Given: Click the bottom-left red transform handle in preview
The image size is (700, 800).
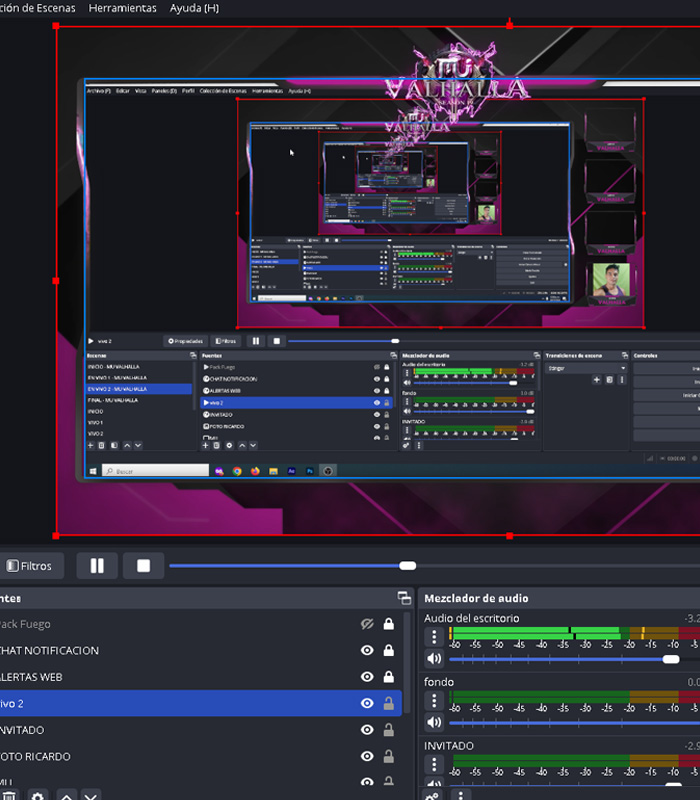Looking at the screenshot, I should click(x=56, y=536).
